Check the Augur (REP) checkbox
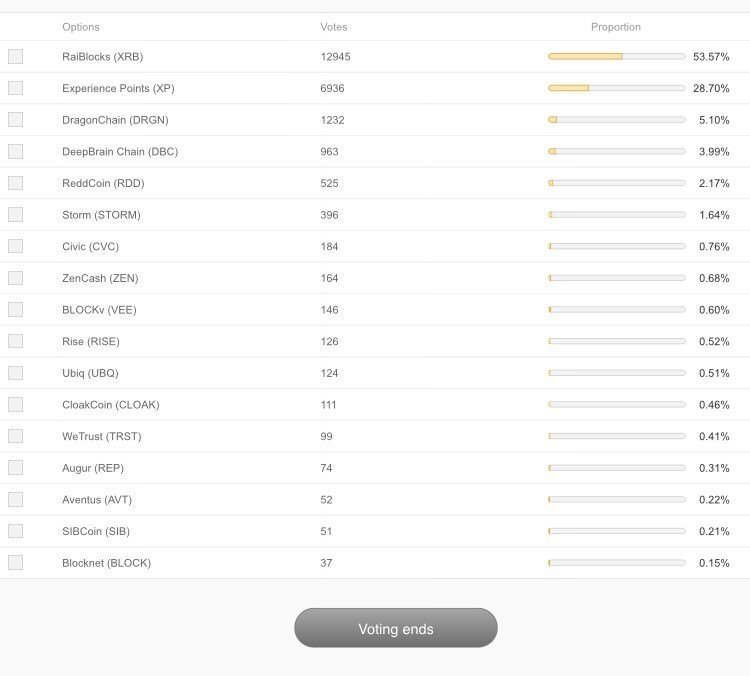The image size is (750, 676). 15,468
